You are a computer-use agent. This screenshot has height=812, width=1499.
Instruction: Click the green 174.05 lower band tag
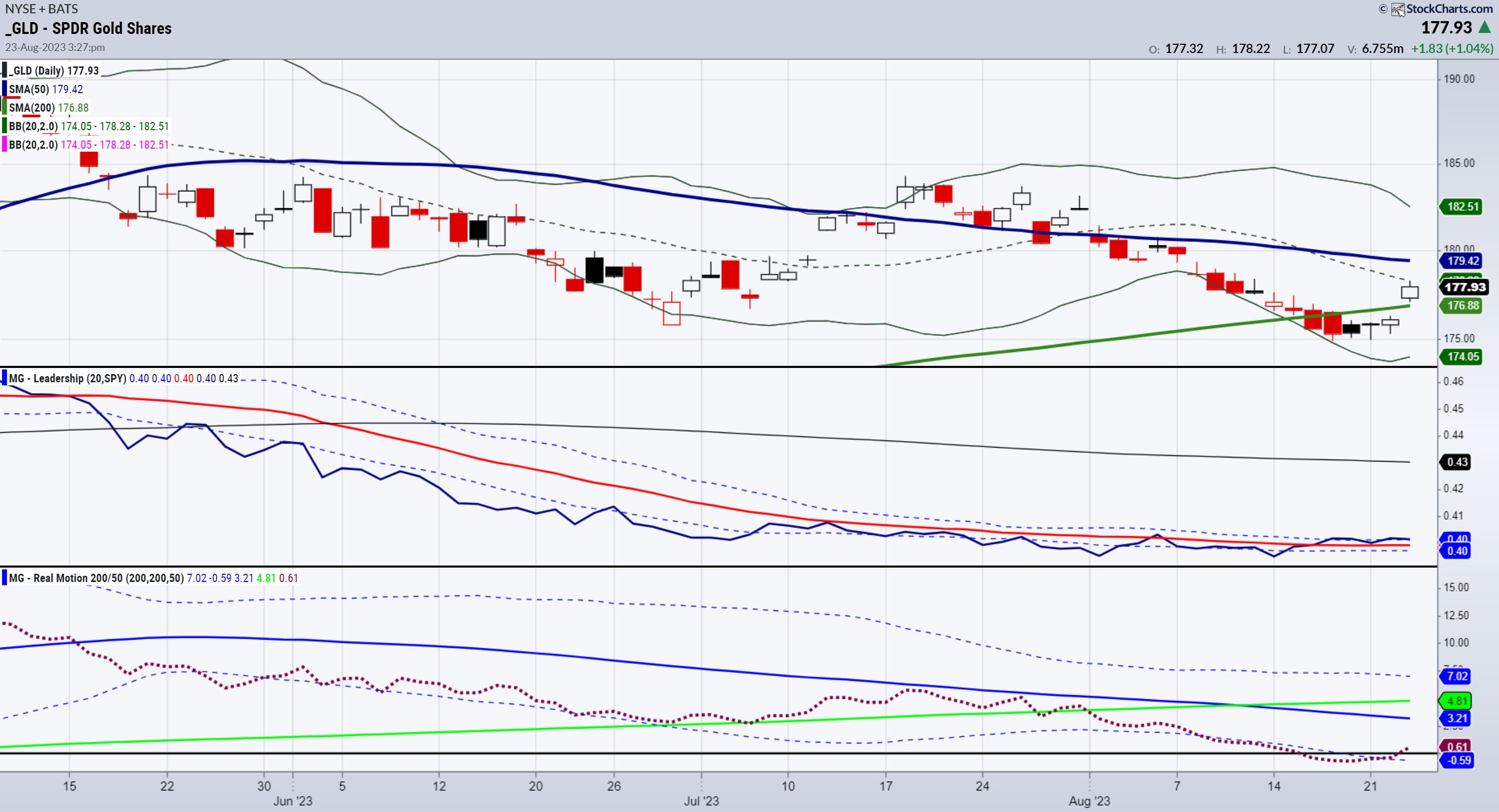[x=1462, y=357]
